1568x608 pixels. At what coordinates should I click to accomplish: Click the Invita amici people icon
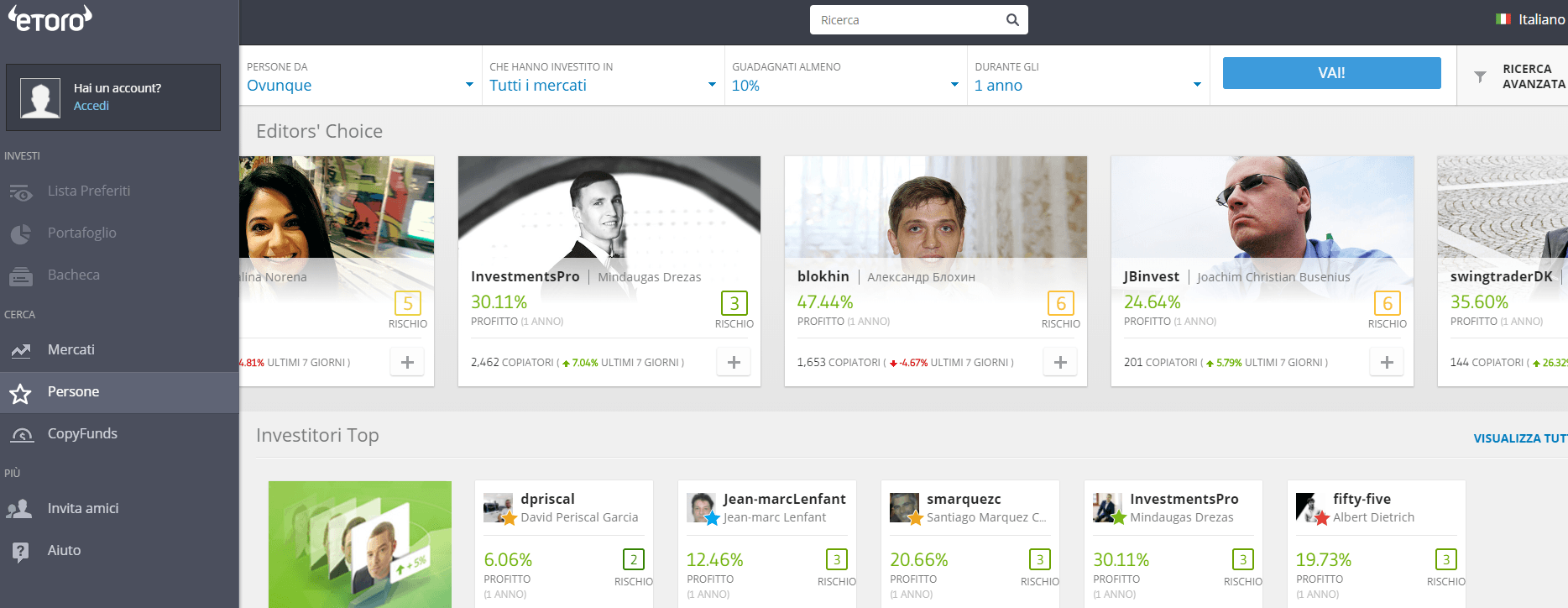click(x=19, y=509)
